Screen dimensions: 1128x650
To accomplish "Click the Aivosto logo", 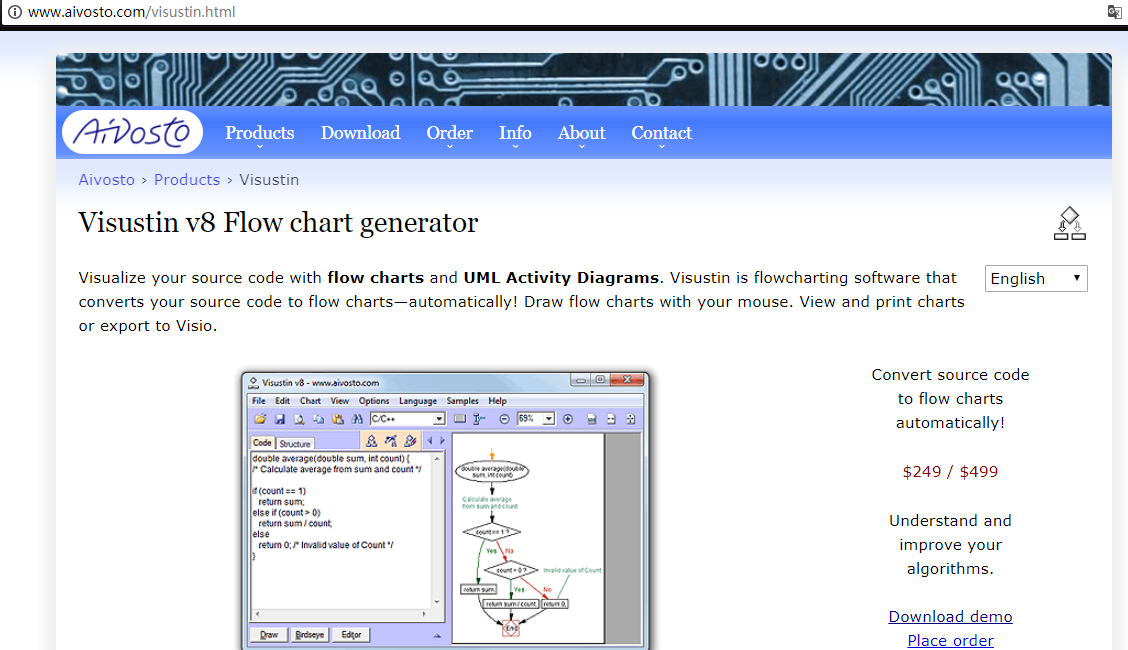I will [132, 132].
